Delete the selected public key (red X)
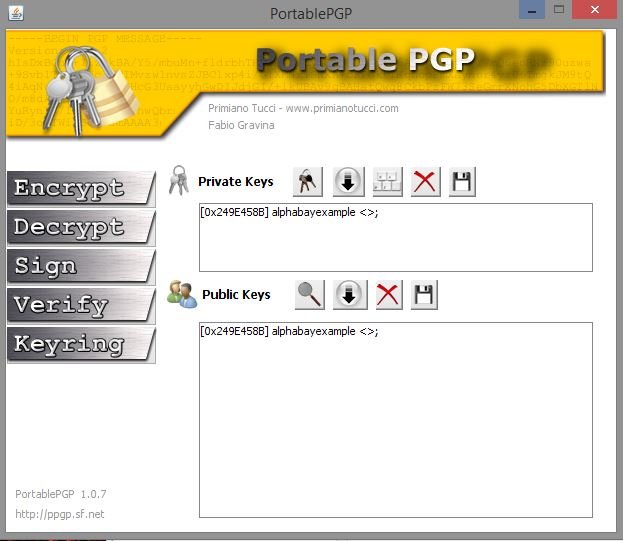623x541 pixels. click(x=388, y=294)
